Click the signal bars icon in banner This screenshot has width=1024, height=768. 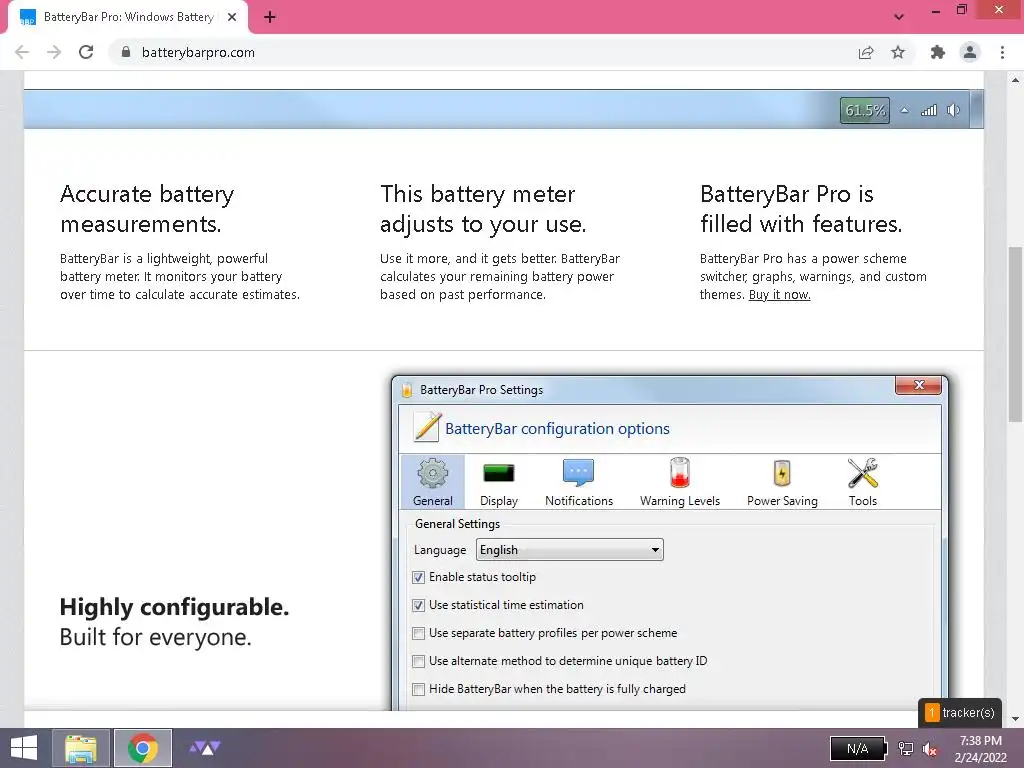pos(929,110)
